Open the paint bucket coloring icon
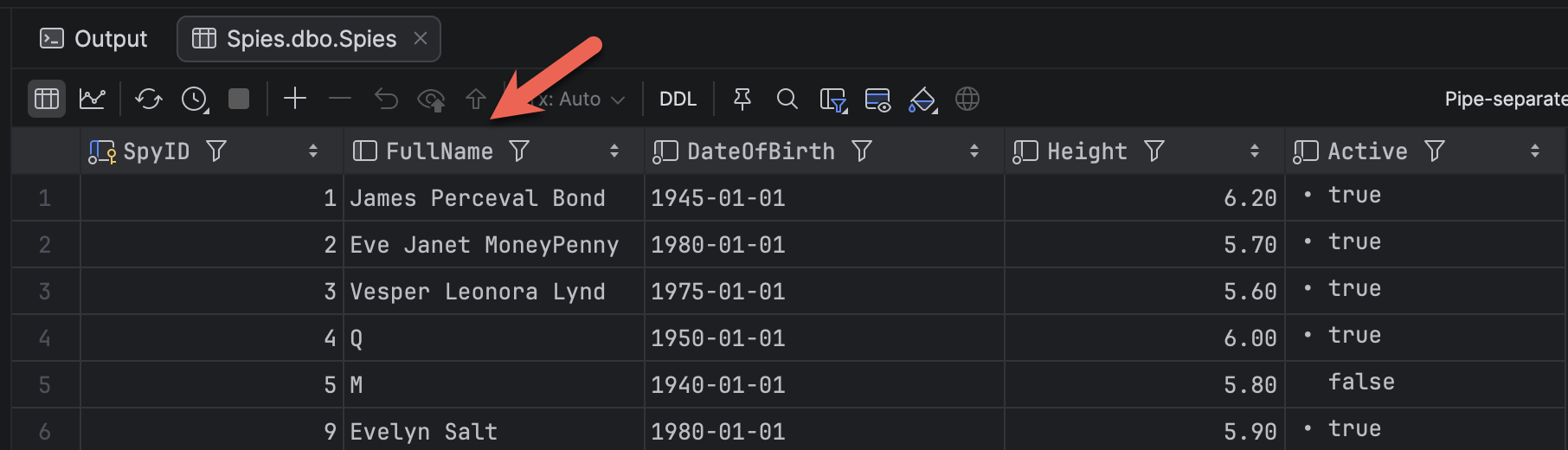The height and width of the screenshot is (450, 1568). (922, 100)
